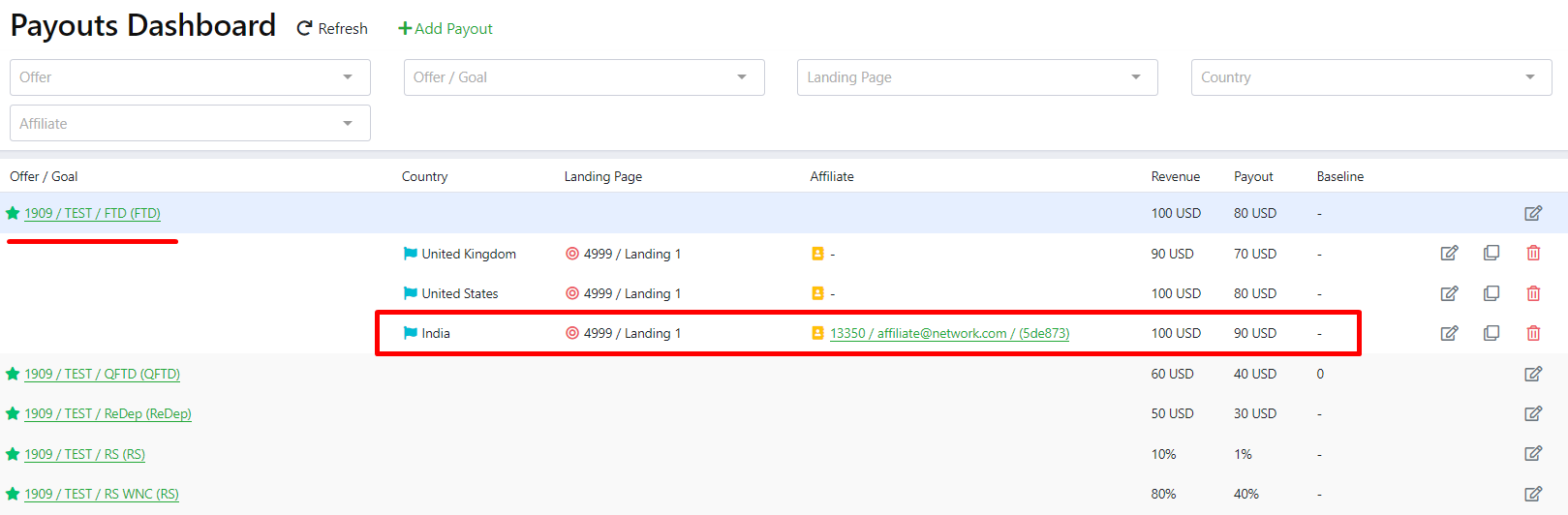Delete the India payout entry
Viewport: 1568px width, 515px height.
pyautogui.click(x=1533, y=333)
